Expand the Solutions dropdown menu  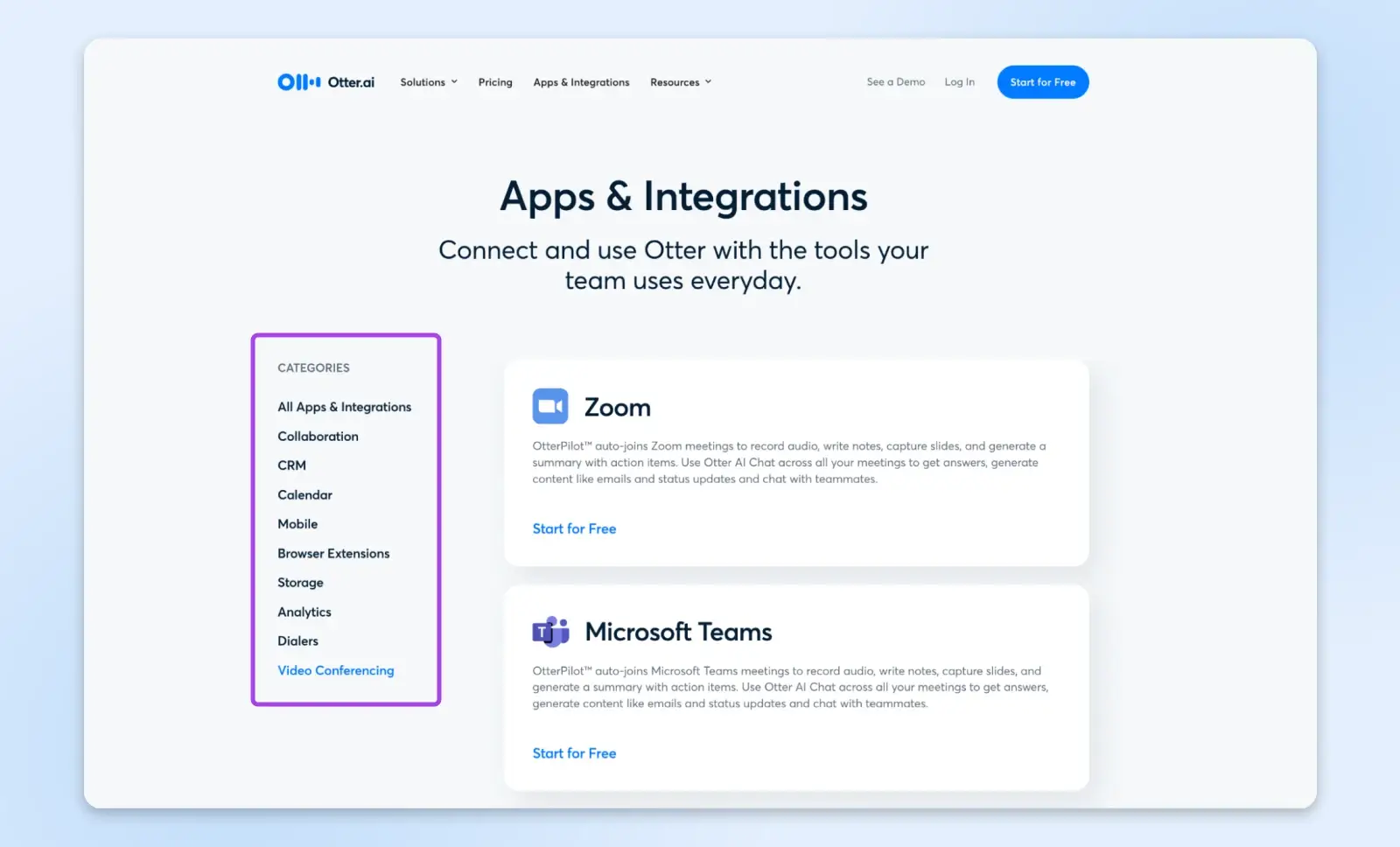pyautogui.click(x=429, y=82)
